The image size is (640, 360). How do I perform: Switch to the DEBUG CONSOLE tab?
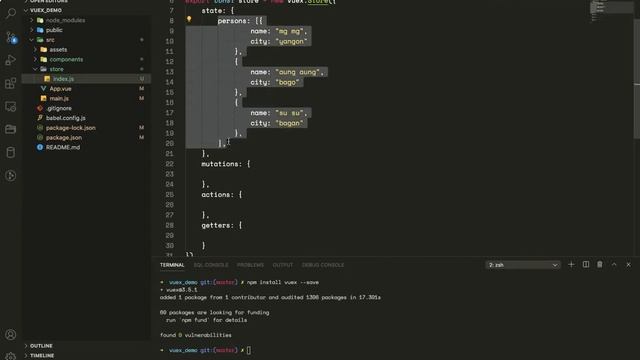point(323,265)
